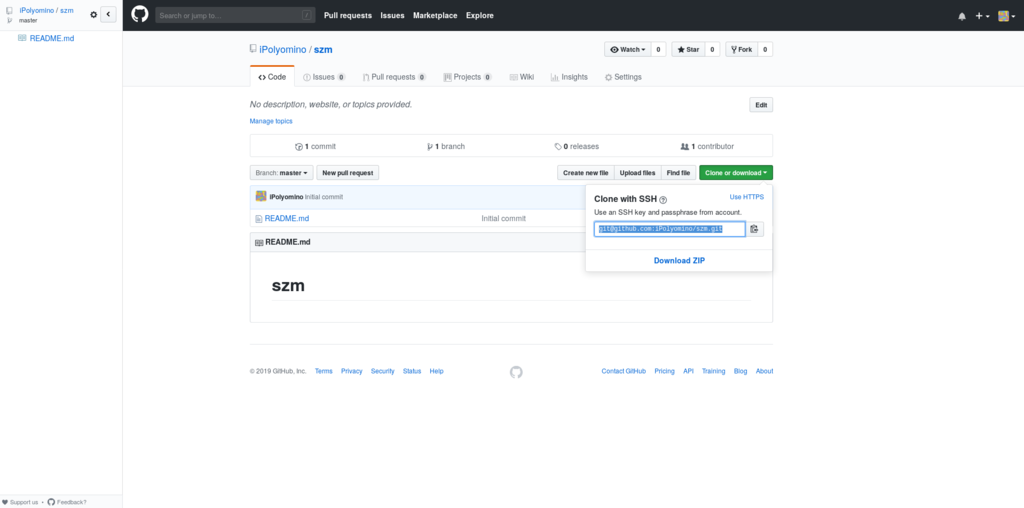Fork the szm repository
This screenshot has width=1024, height=508.
click(x=742, y=50)
